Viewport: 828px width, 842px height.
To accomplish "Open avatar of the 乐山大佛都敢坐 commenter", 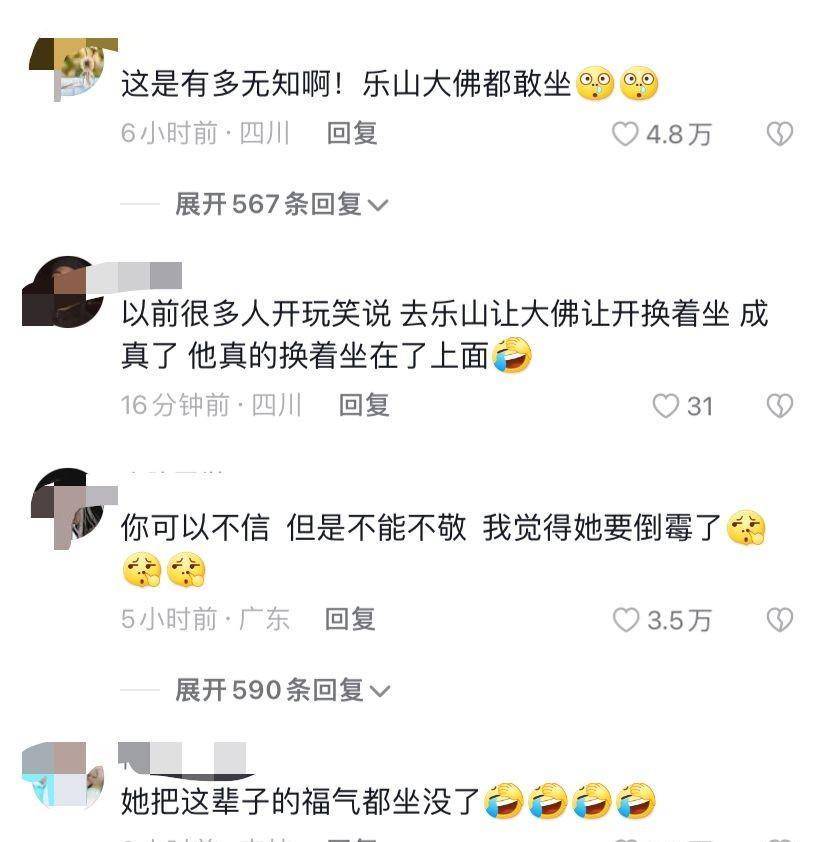I will click(73, 69).
